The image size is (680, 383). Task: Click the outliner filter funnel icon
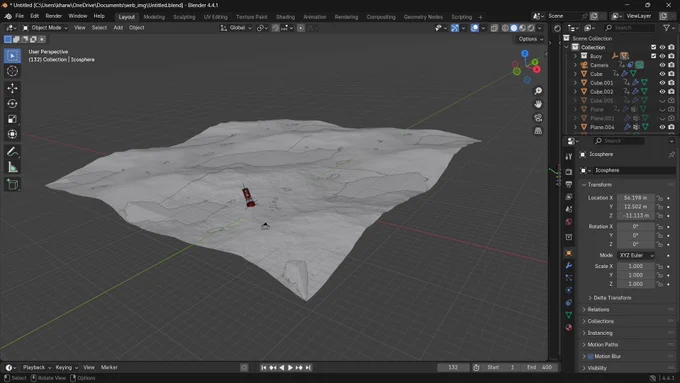[667, 28]
